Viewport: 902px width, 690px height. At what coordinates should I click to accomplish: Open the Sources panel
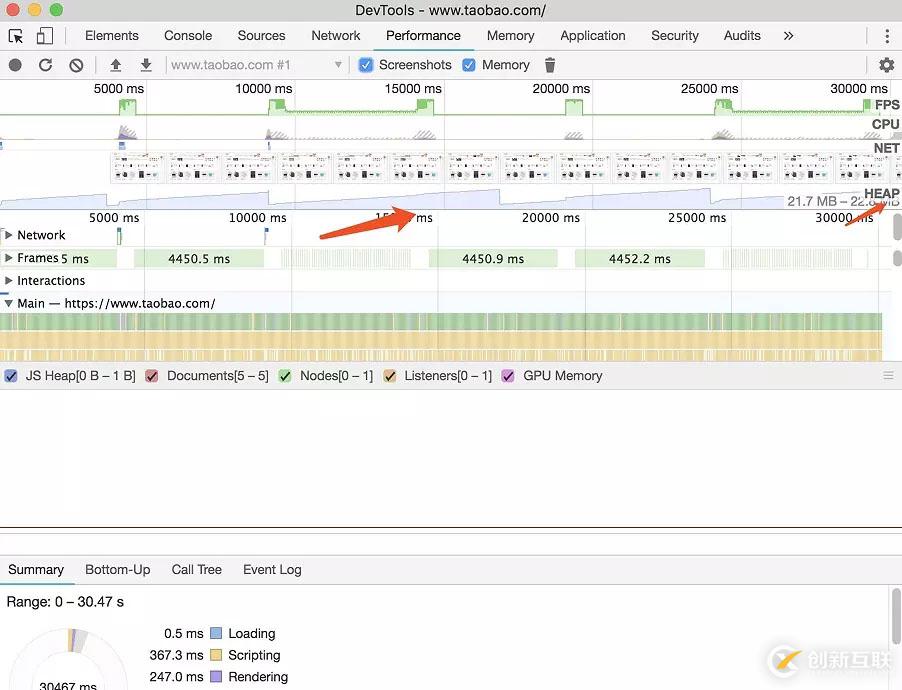click(261, 36)
